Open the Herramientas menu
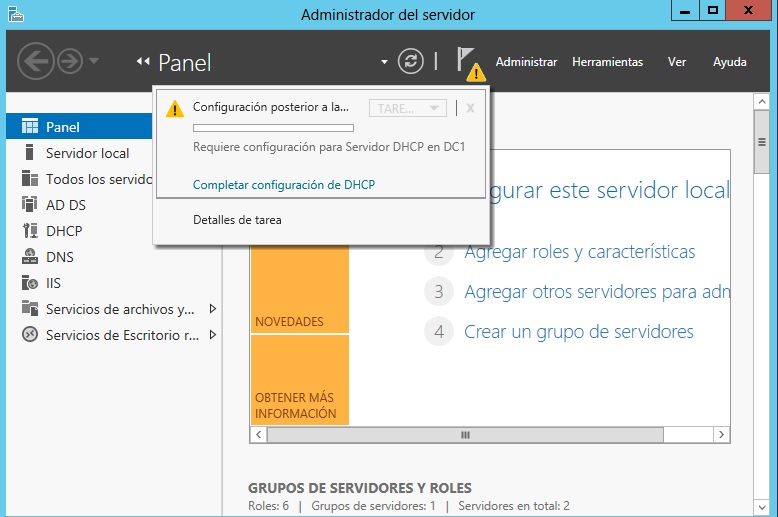The width and height of the screenshot is (778, 517). [x=607, y=62]
